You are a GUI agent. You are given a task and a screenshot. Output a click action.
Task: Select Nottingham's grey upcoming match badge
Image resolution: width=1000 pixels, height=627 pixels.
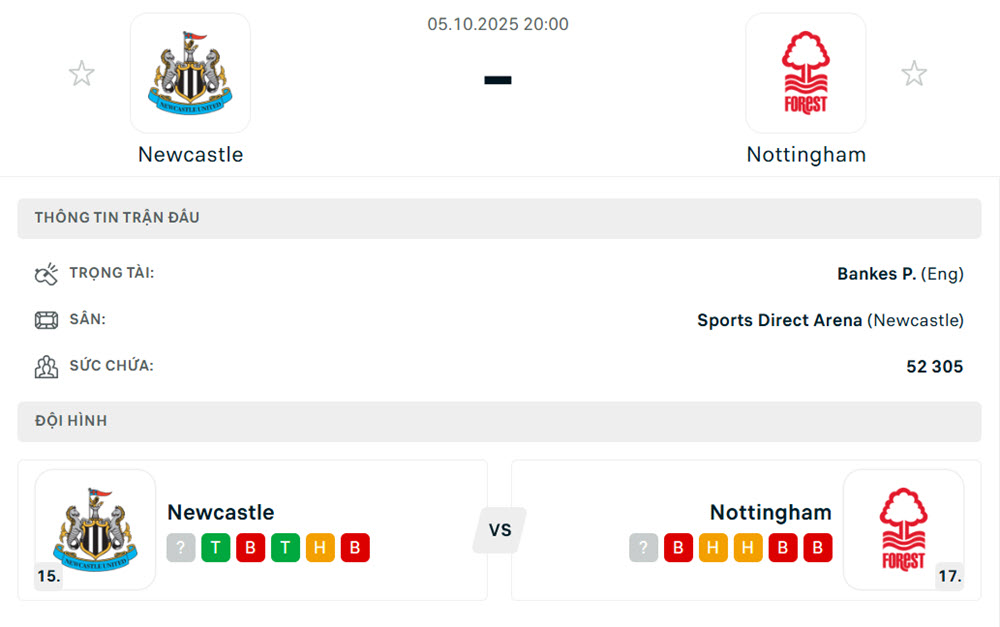643,548
